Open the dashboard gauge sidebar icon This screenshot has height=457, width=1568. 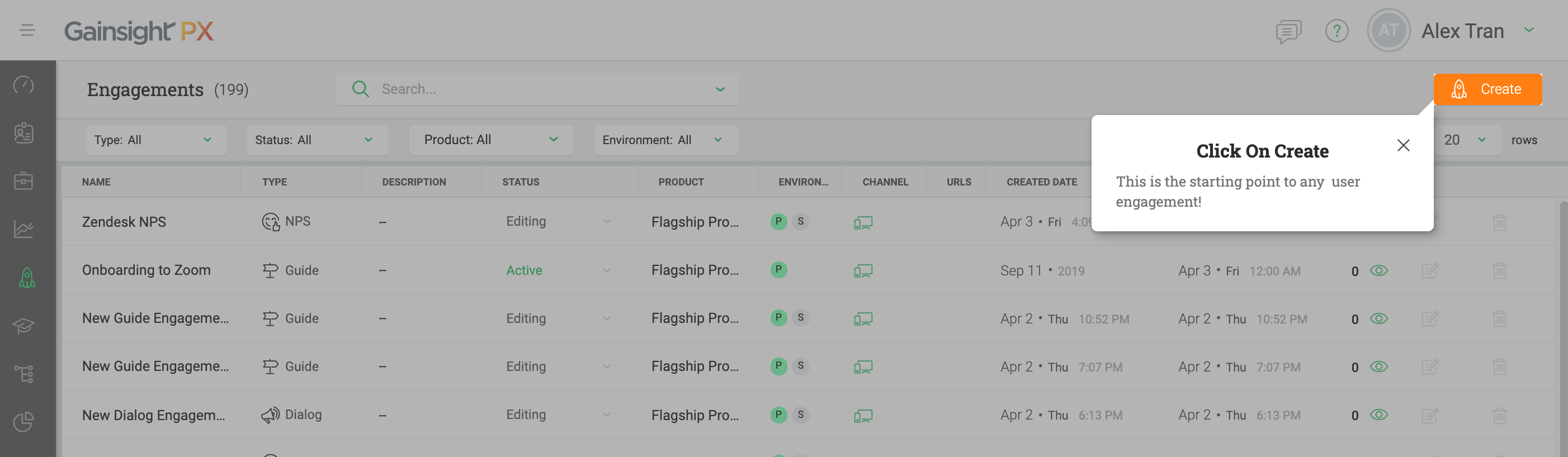click(x=23, y=84)
